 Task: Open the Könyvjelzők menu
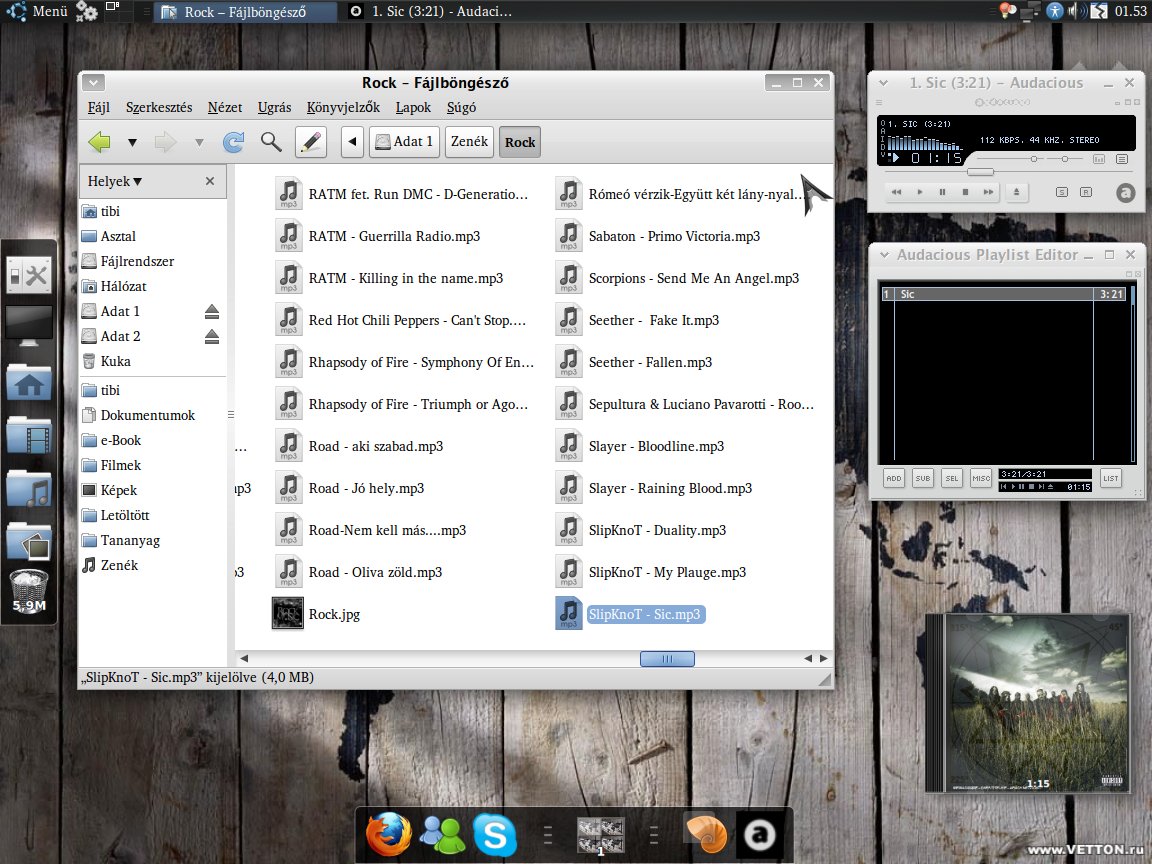tap(343, 107)
